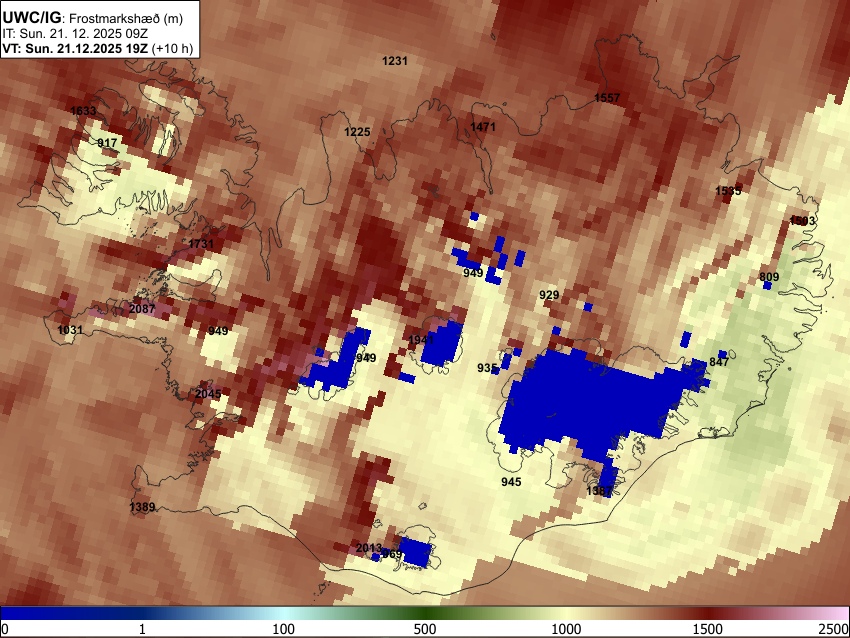The height and width of the screenshot is (638, 850).
Task: Click the blue Hofsjökull patch next to 1941
Action: [441, 343]
